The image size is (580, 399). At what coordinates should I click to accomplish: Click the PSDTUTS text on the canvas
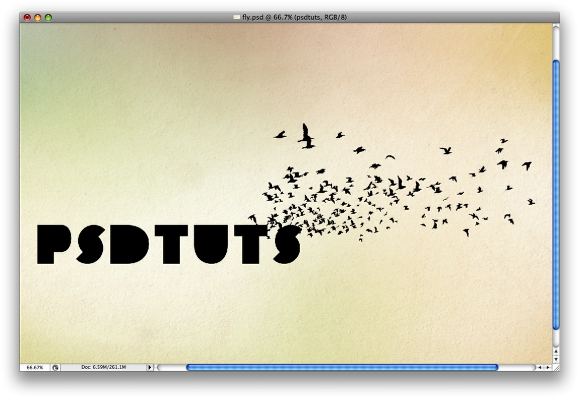tap(169, 244)
